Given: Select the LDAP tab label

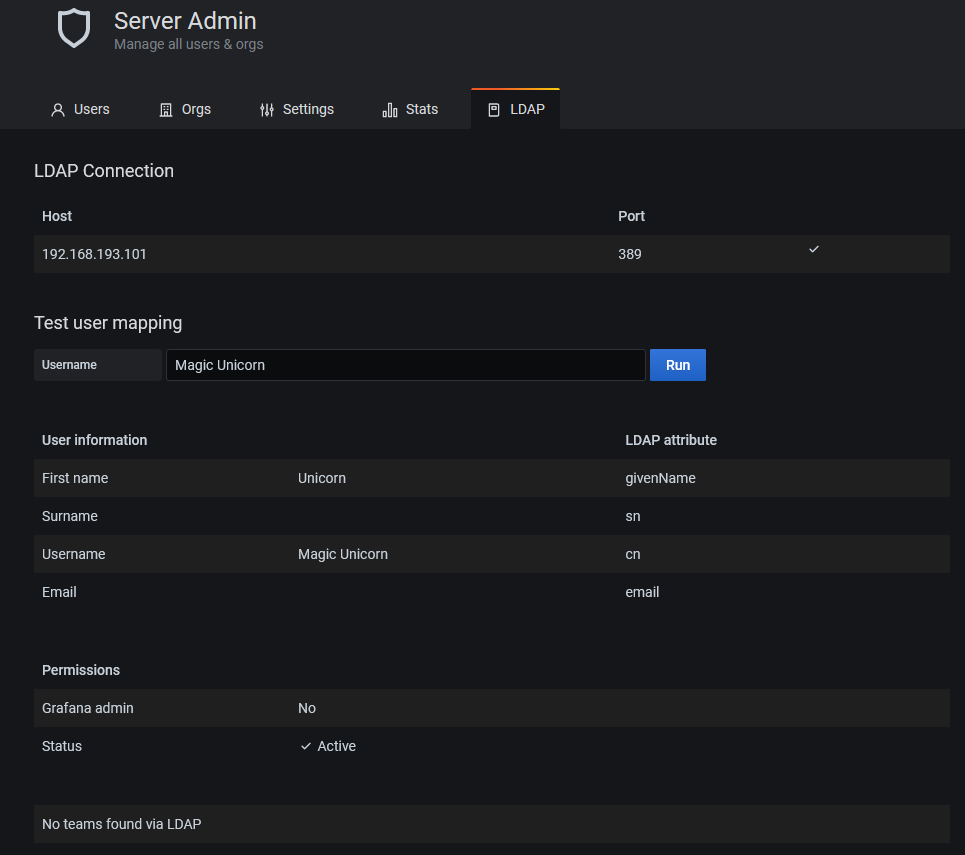Looking at the screenshot, I should [527, 110].
